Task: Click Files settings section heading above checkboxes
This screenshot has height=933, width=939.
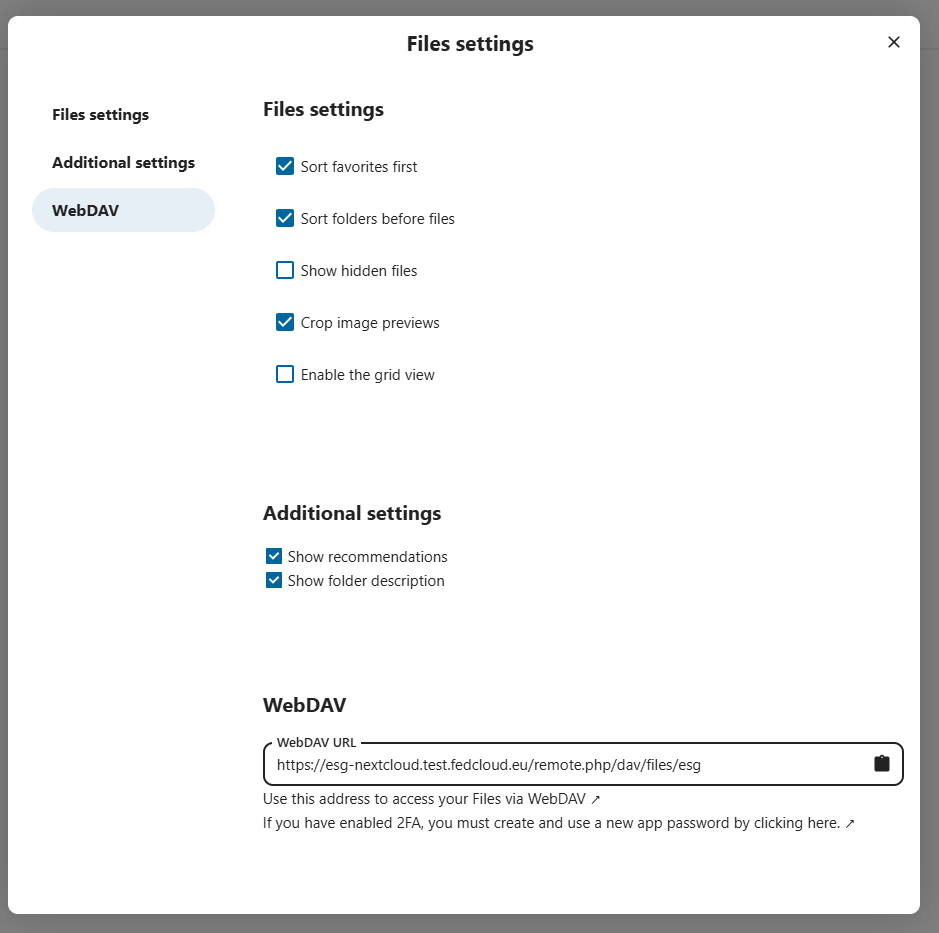Action: coord(323,110)
